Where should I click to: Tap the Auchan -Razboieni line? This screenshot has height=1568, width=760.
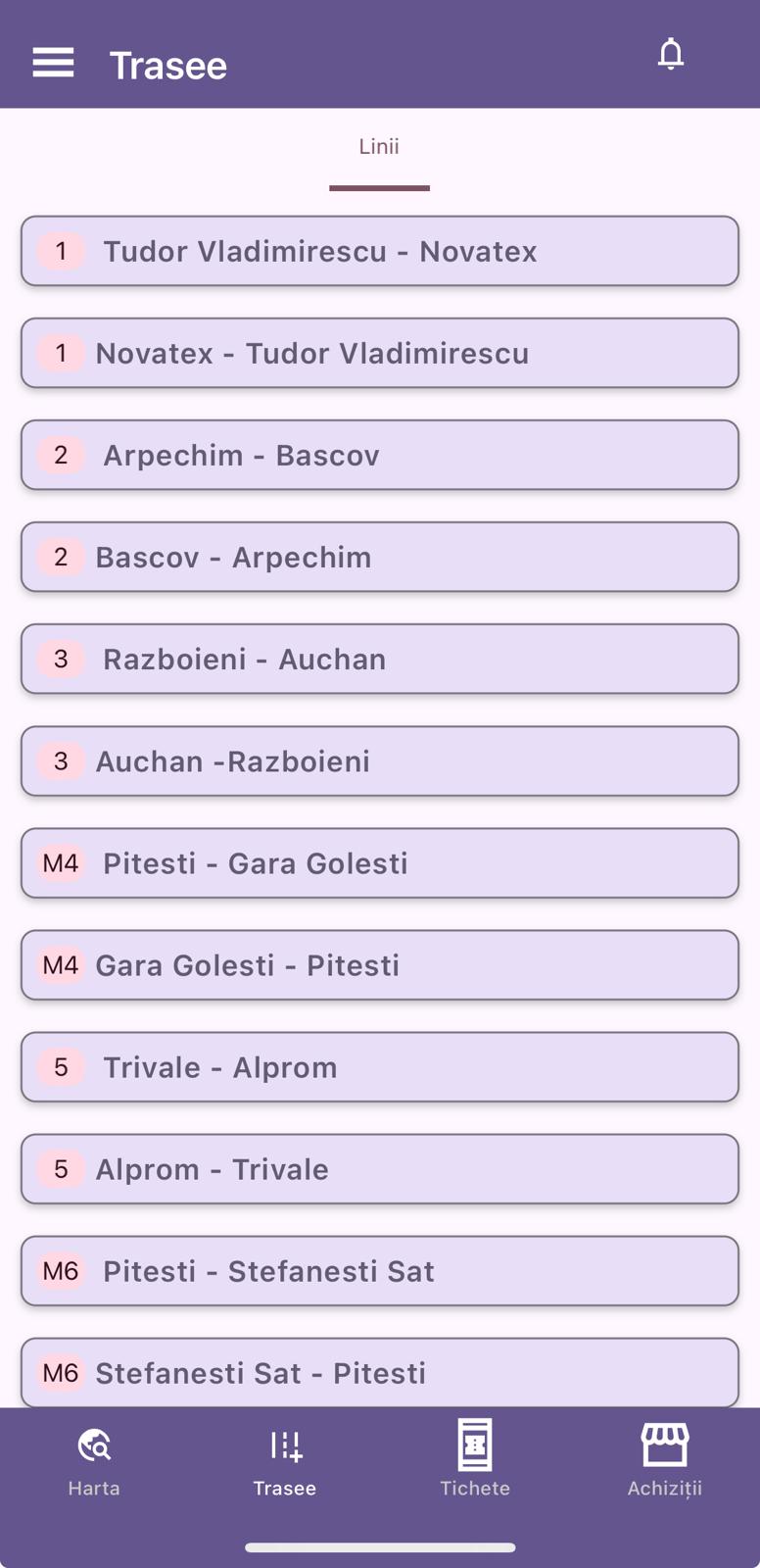pyautogui.click(x=380, y=760)
